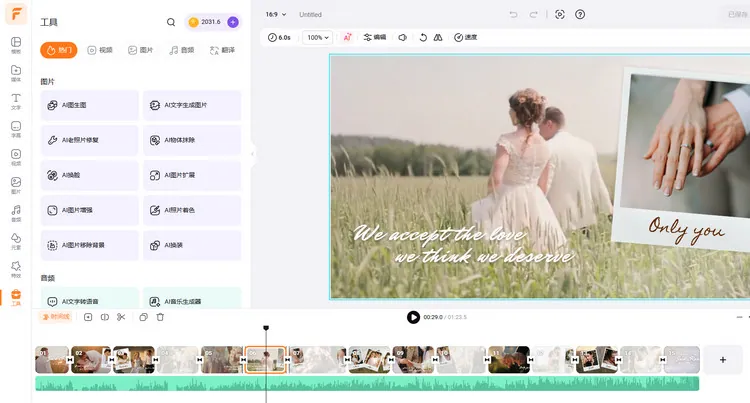Click the play button
This screenshot has width=750, height=403.
[x=413, y=317]
